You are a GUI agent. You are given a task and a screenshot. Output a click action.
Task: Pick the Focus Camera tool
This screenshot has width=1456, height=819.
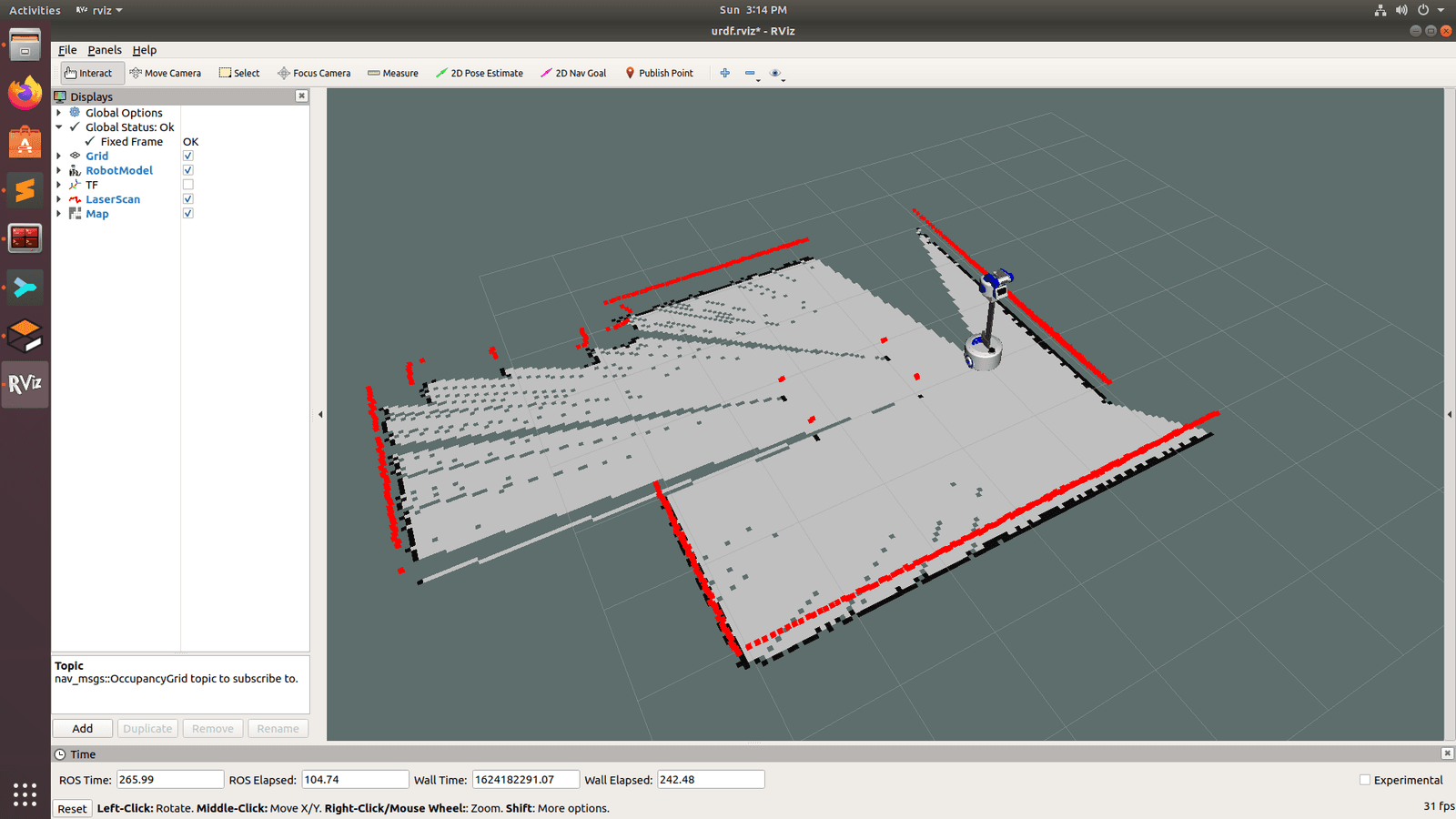[314, 73]
